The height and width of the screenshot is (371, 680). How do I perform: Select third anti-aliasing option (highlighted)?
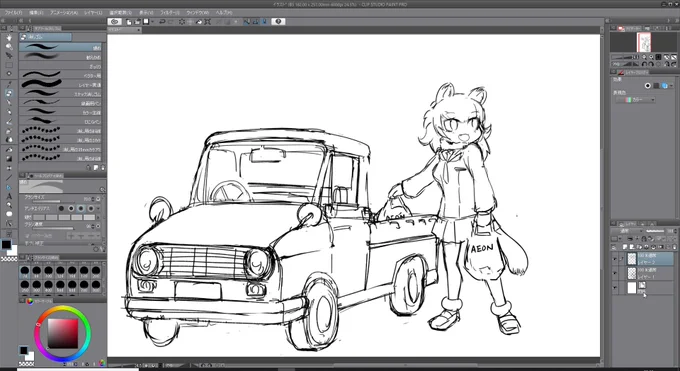click(81, 209)
